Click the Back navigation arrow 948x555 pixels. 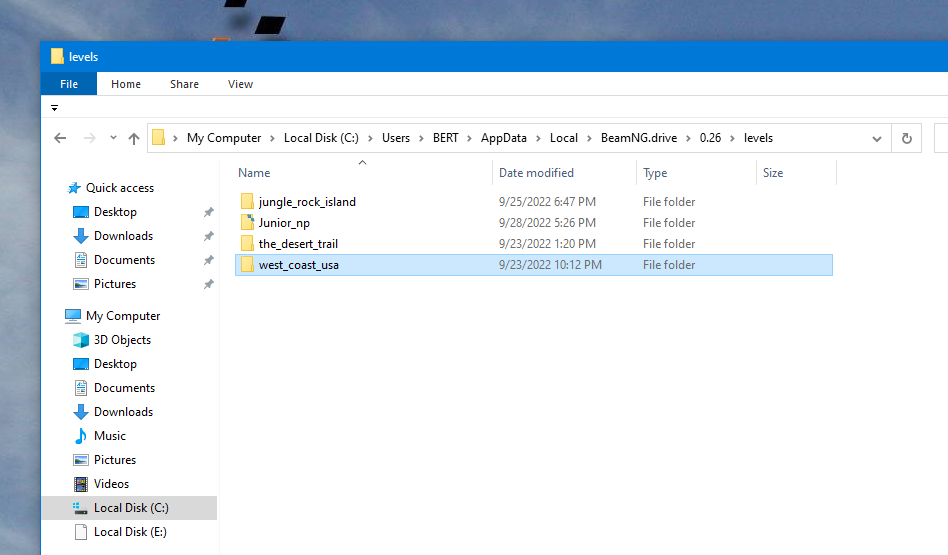click(60, 138)
